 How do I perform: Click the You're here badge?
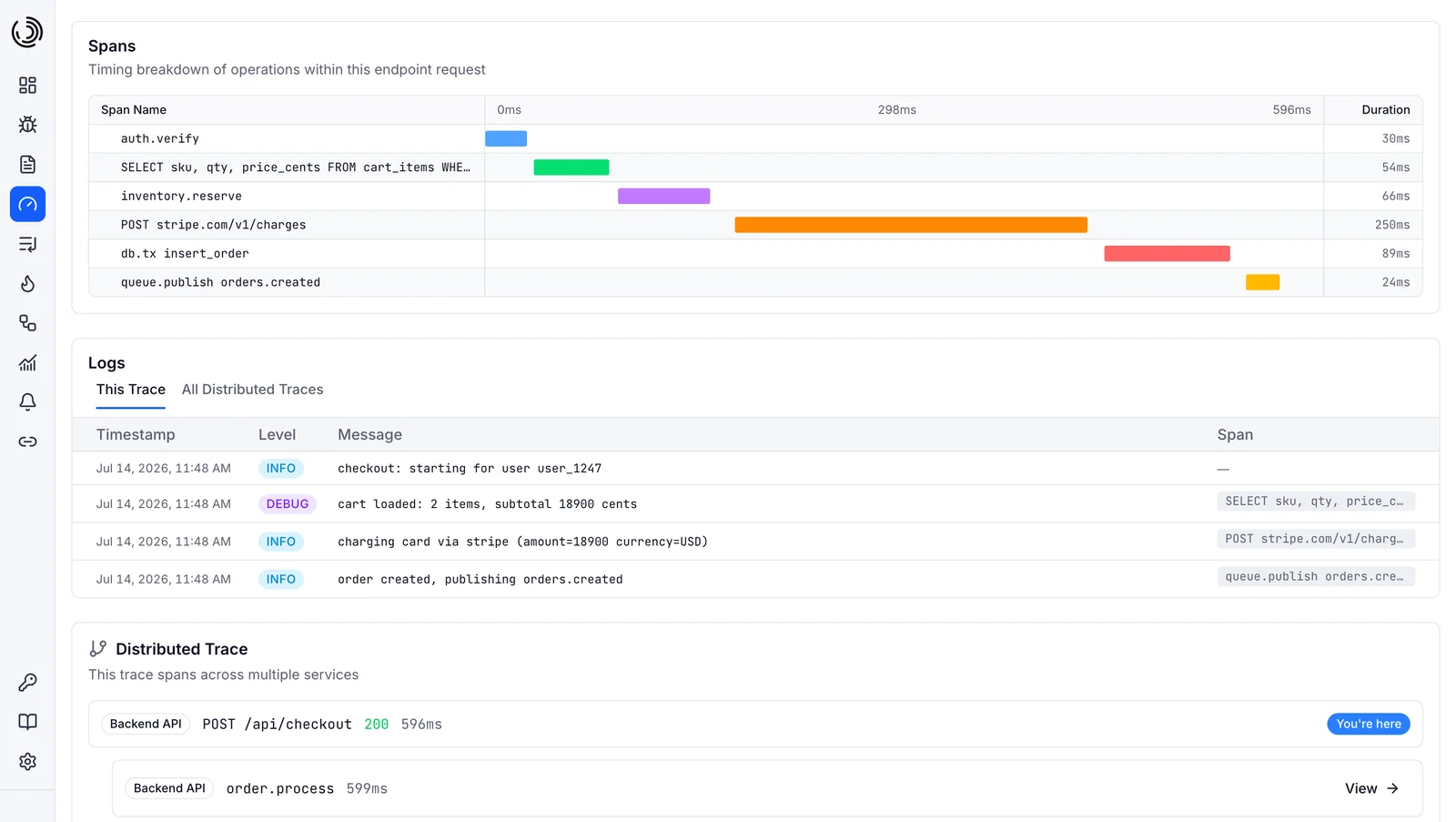pos(1368,724)
